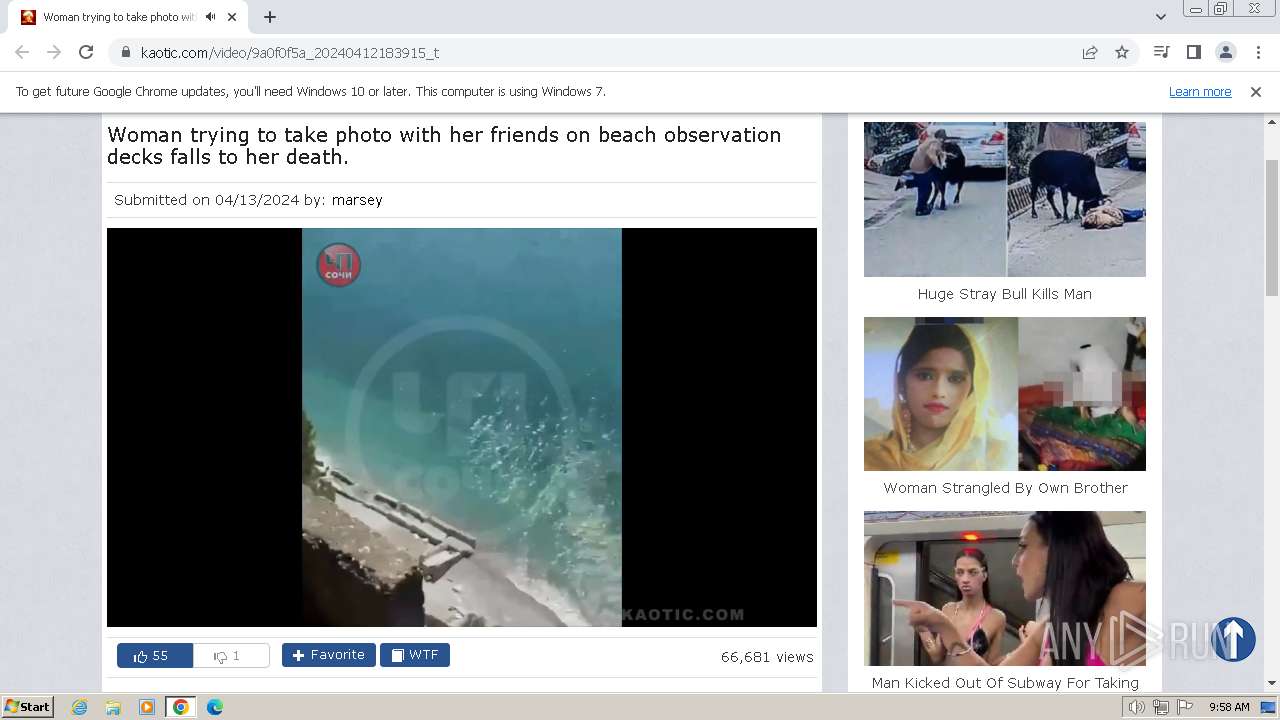Click the 66,681 views count

click(x=767, y=657)
